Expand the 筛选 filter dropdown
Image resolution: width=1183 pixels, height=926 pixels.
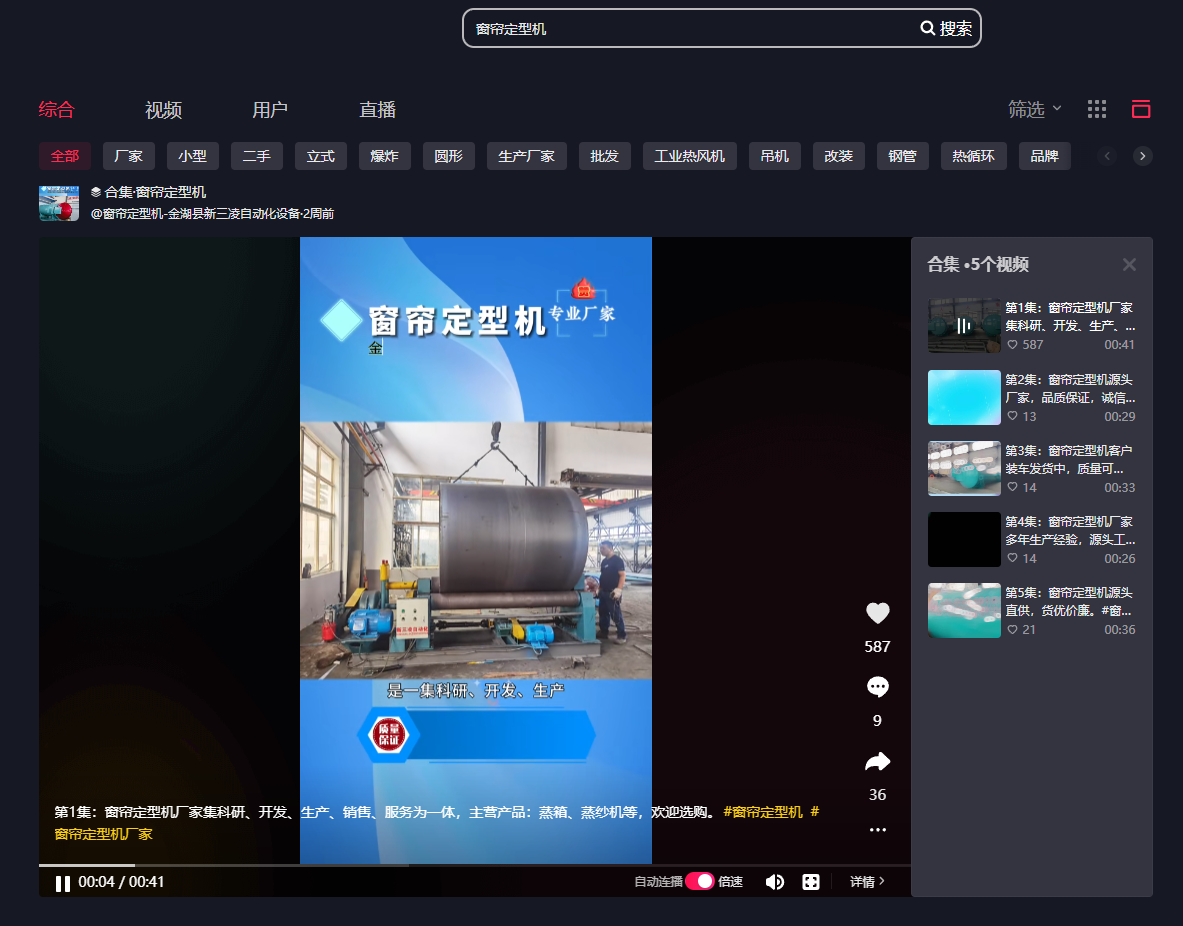[x=1034, y=109]
